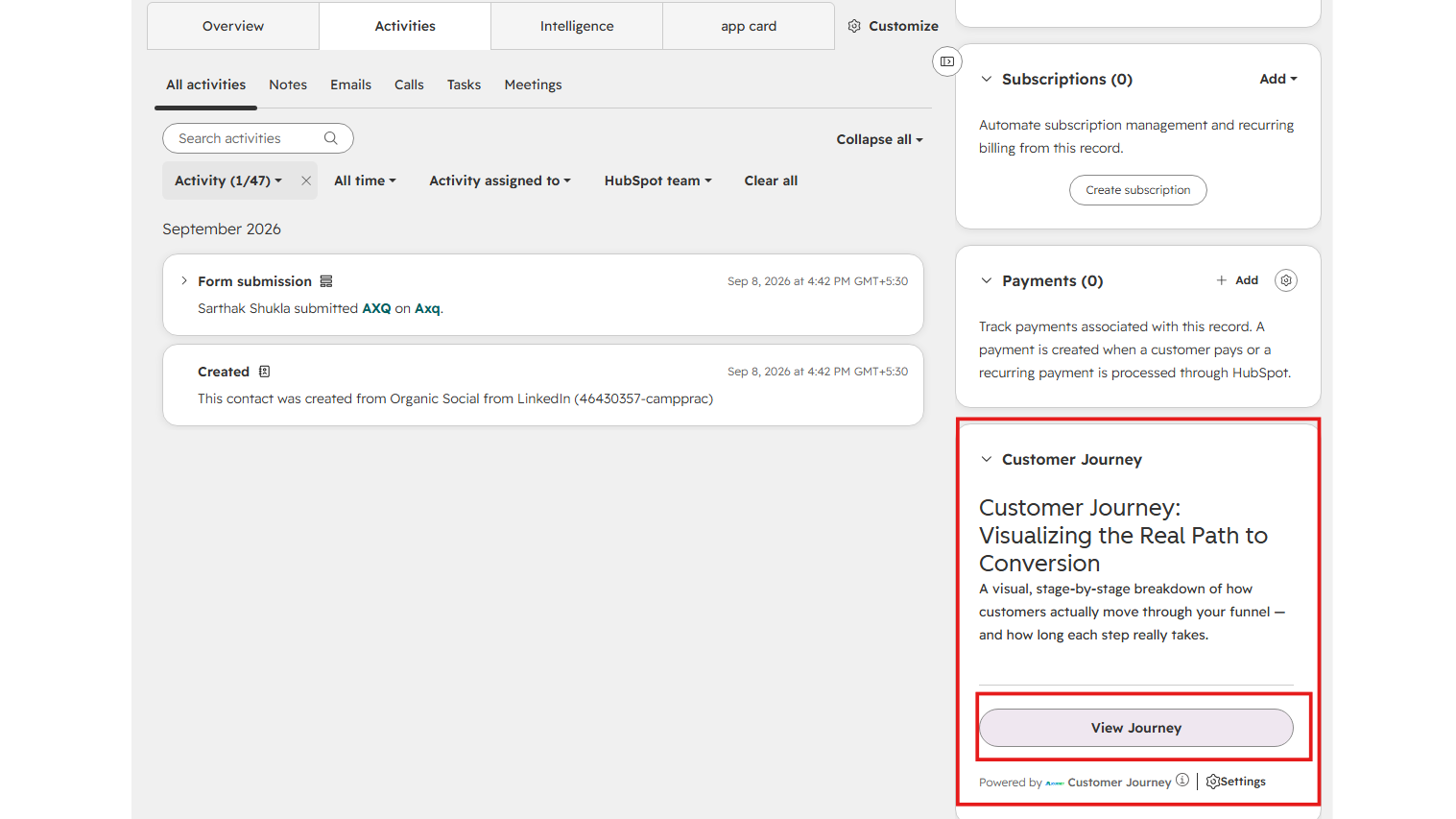
Task: Select the All activities tab
Action: tap(206, 84)
